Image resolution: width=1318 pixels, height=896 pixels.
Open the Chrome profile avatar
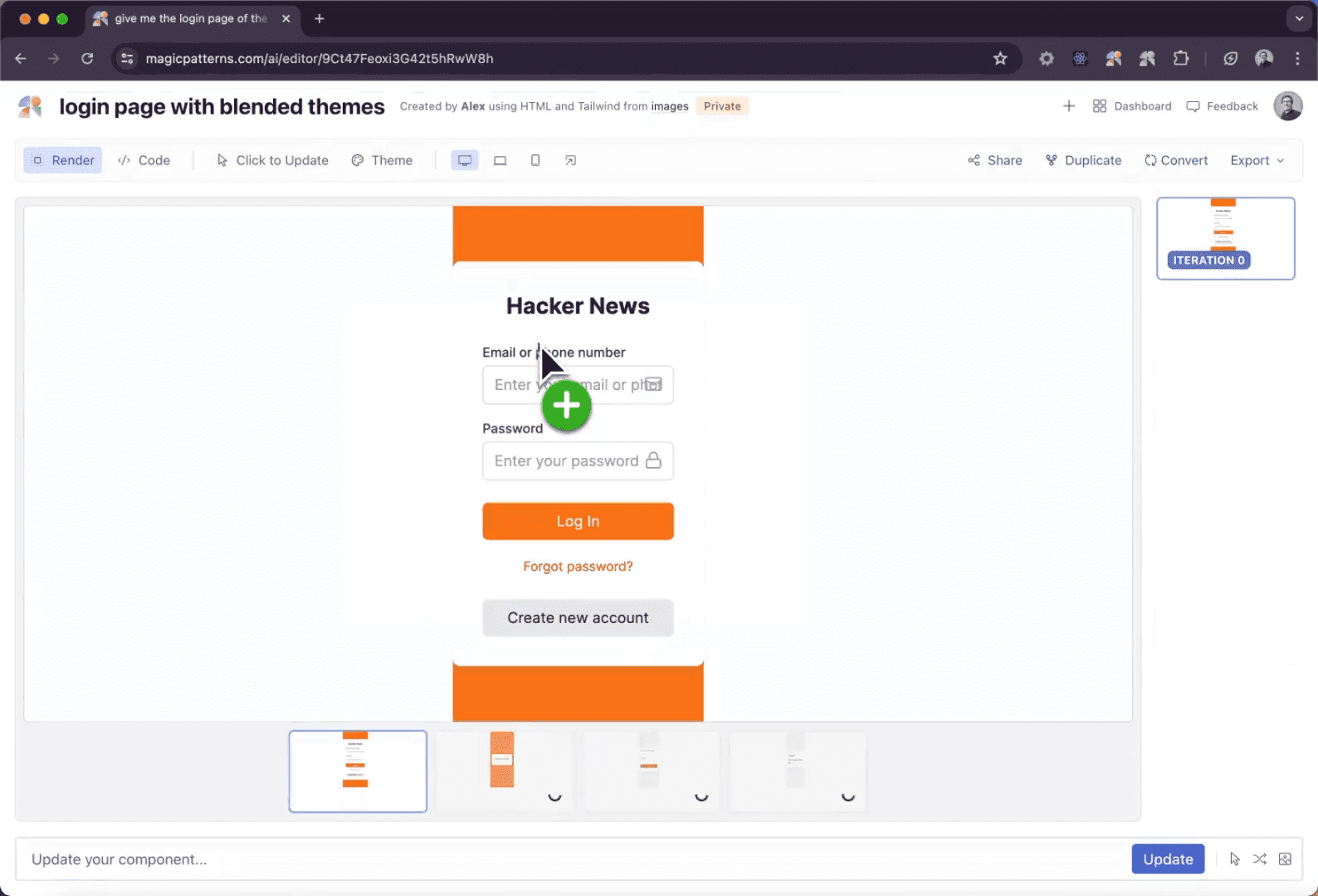tap(1264, 58)
